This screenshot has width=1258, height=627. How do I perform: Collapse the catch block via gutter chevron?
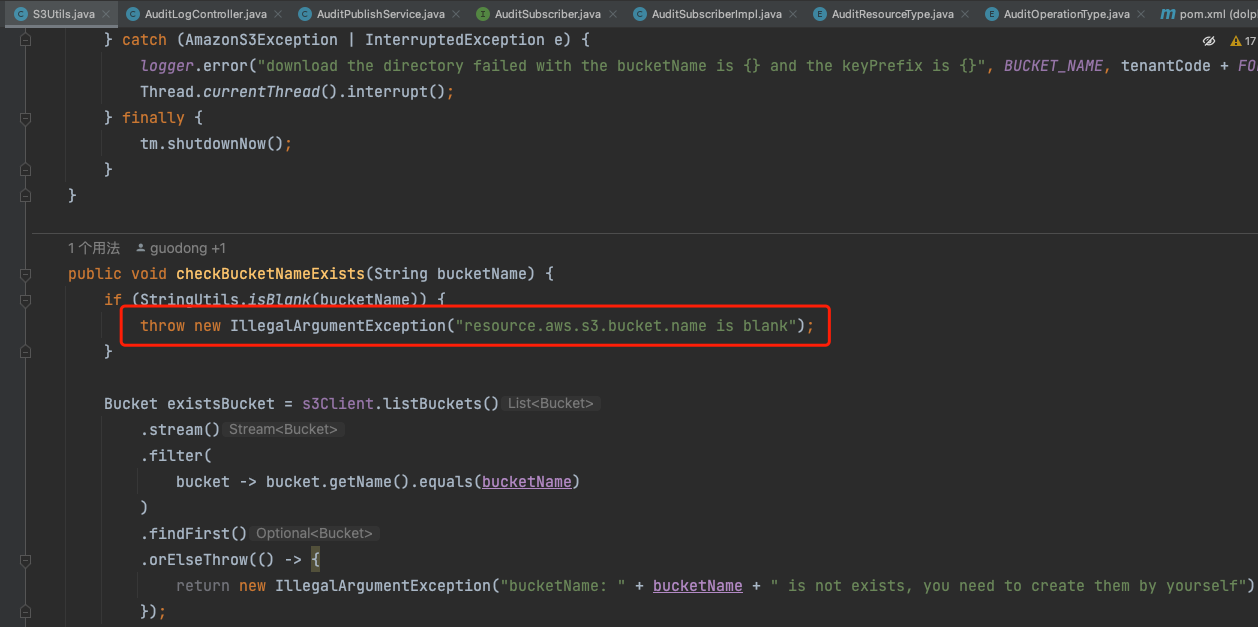pos(25,39)
